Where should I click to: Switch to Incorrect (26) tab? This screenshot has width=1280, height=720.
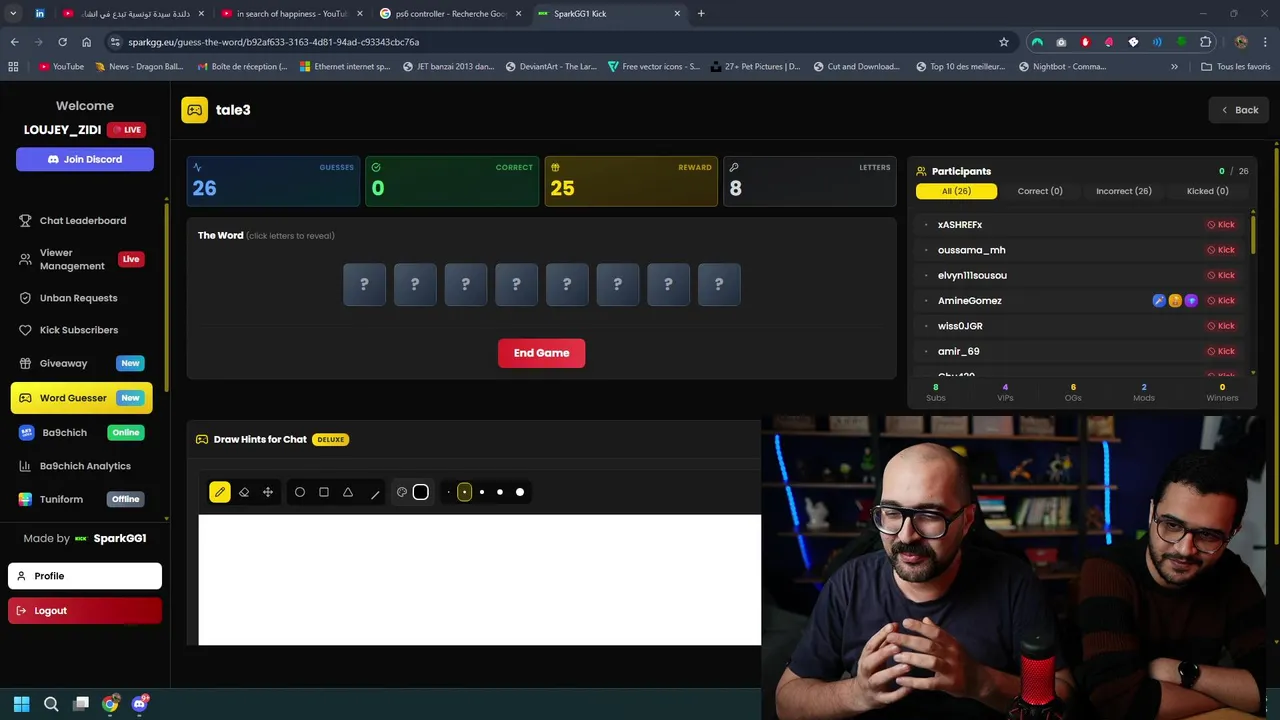1124,191
